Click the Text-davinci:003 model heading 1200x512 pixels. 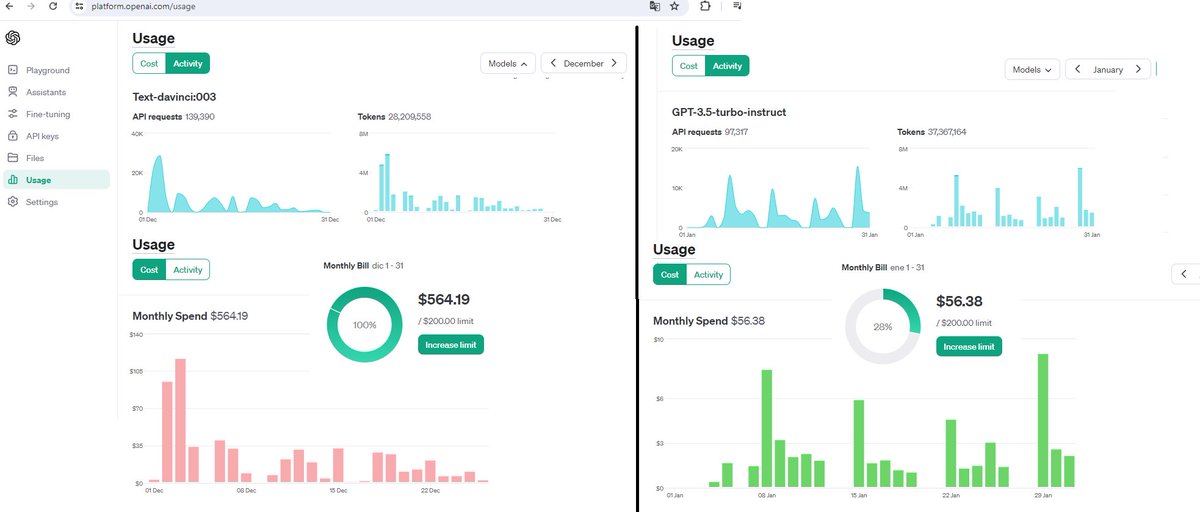(x=175, y=97)
